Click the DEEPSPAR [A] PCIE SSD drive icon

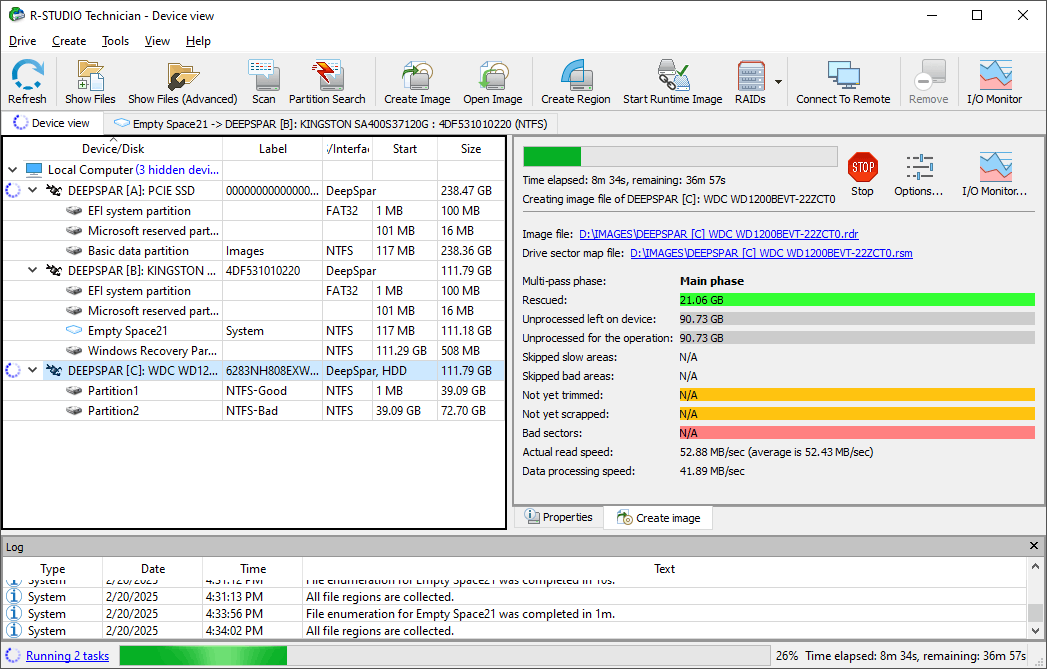click(x=54, y=190)
